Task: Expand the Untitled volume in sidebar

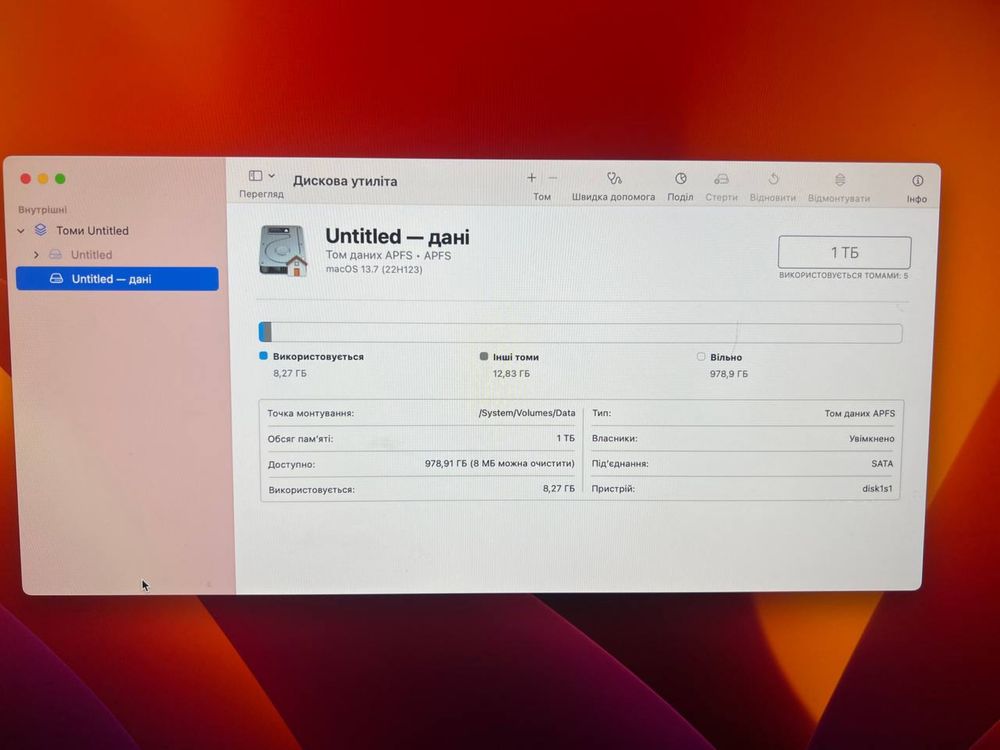Action: (36, 255)
